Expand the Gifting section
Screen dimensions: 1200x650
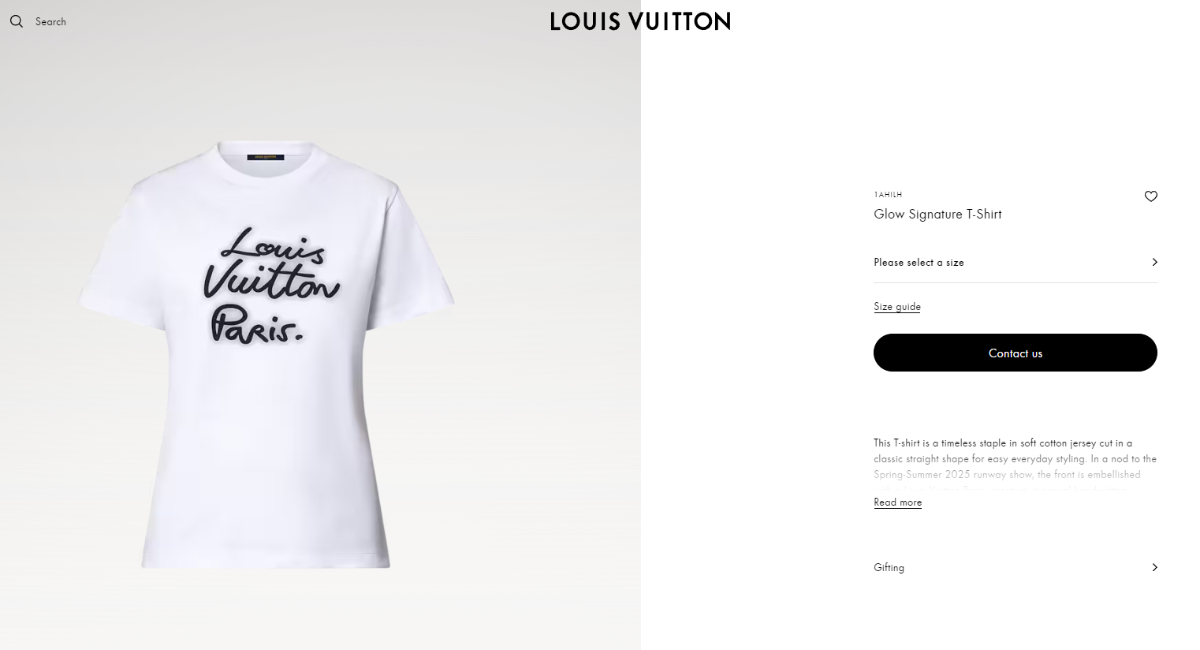[1015, 567]
